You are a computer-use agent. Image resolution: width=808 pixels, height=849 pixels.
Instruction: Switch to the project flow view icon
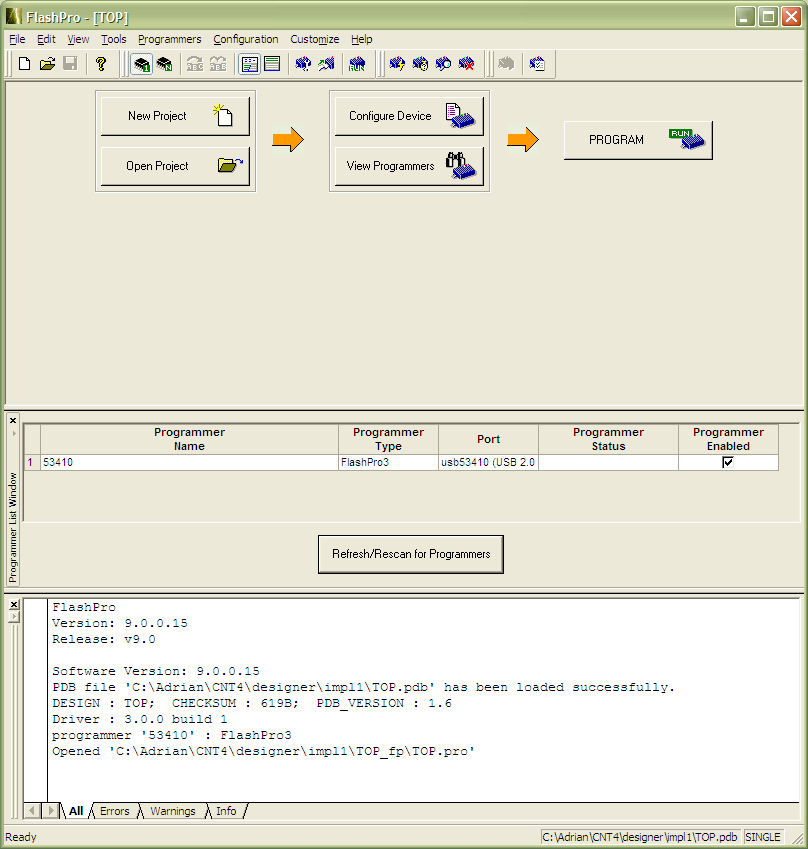click(x=249, y=64)
